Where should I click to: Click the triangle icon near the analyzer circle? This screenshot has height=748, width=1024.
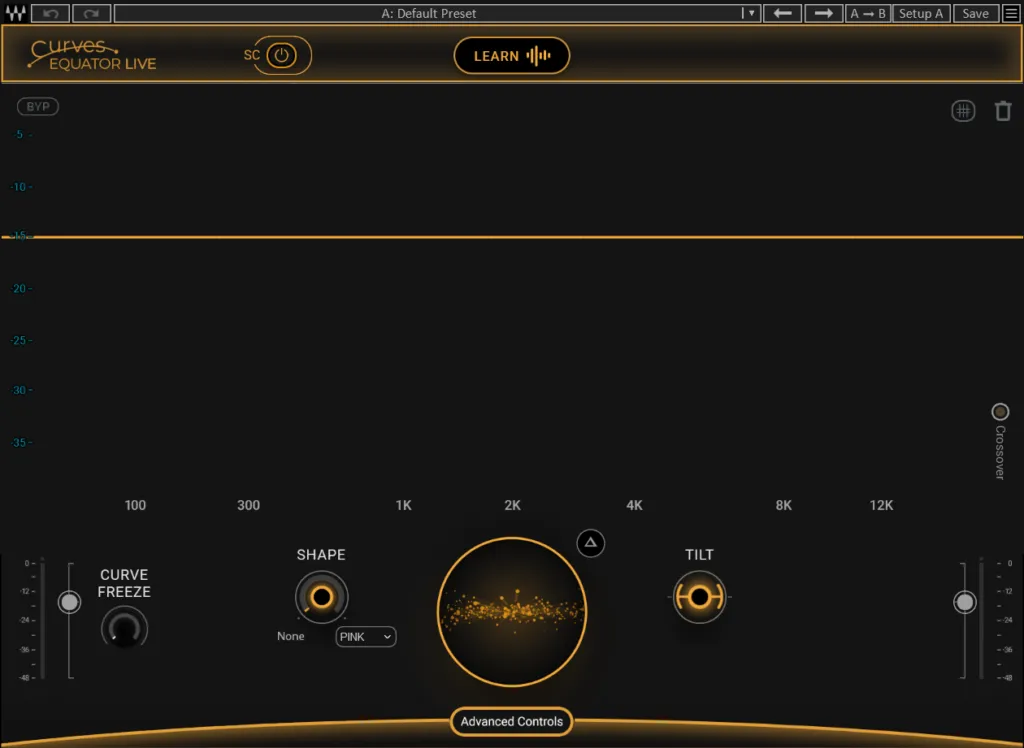pyautogui.click(x=590, y=542)
